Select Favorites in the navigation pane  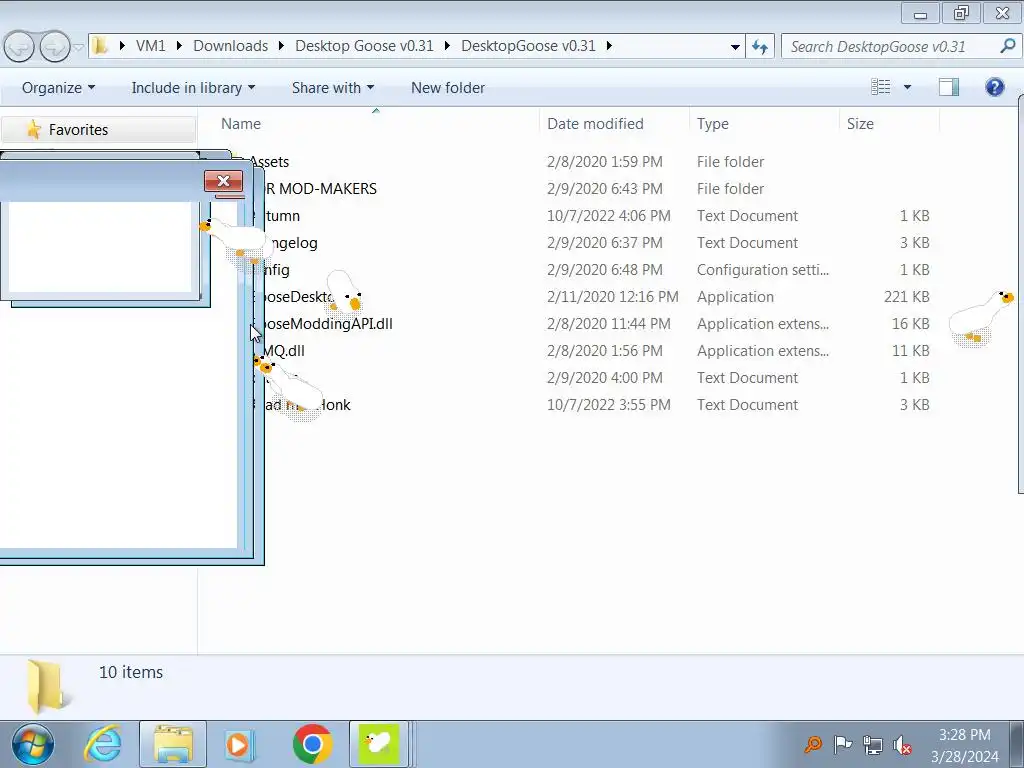(98, 129)
